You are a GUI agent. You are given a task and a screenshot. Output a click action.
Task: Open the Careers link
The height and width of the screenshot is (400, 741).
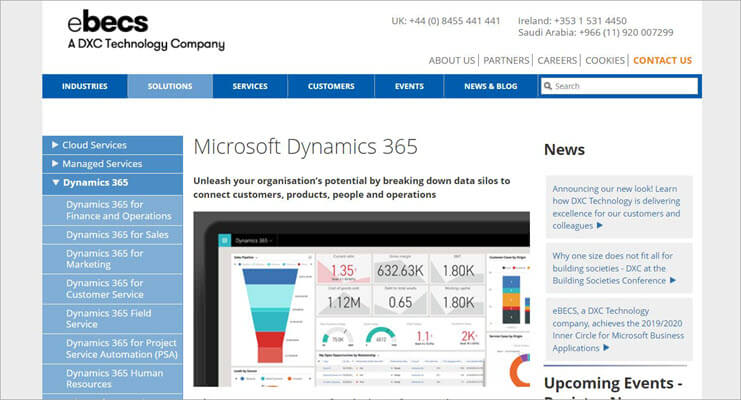[x=557, y=61]
